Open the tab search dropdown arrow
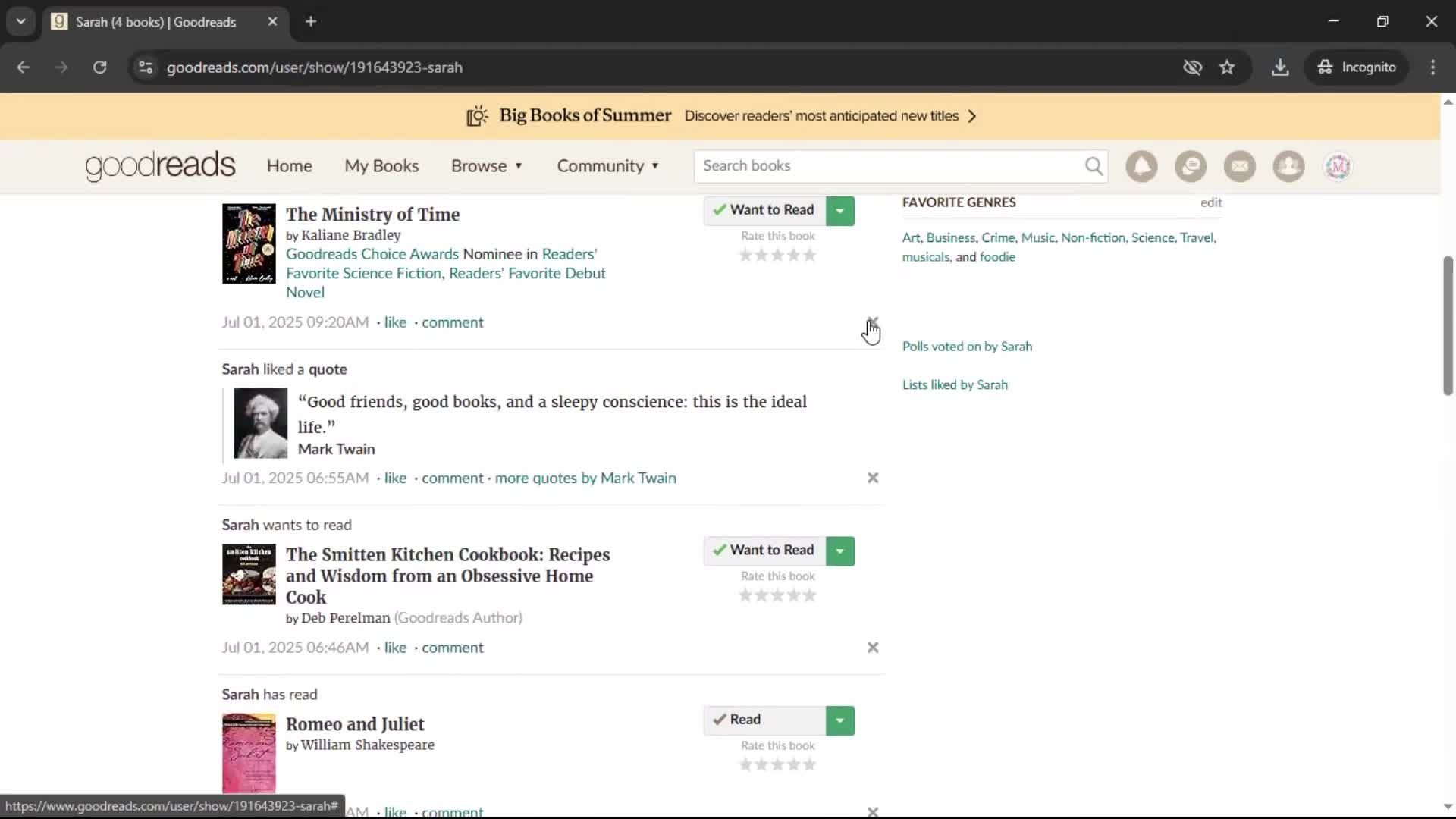1456x819 pixels. 21,22
